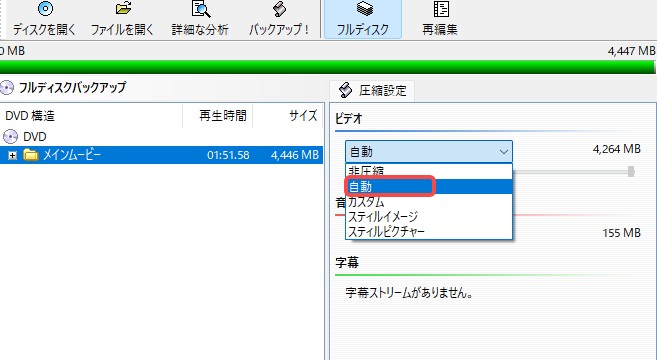Switch to 再編集 mode
The width and height of the screenshot is (657, 360).
coord(440,19)
